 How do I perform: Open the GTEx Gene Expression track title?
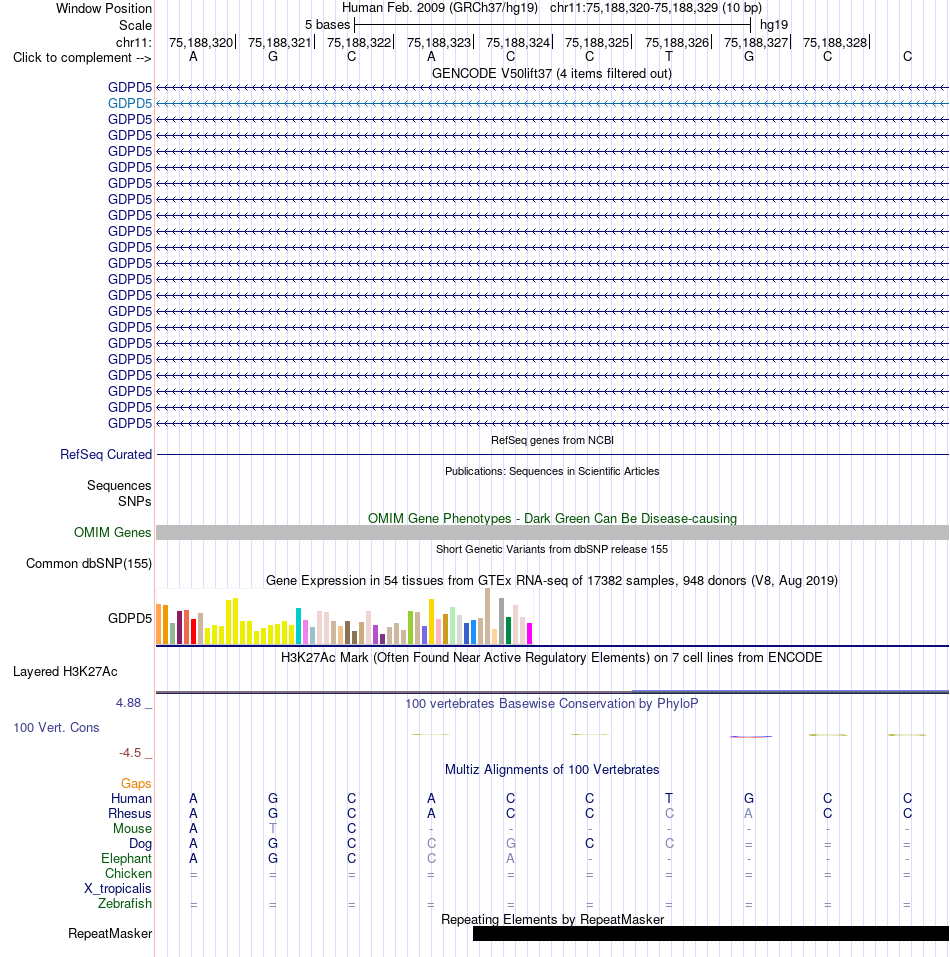click(x=552, y=580)
